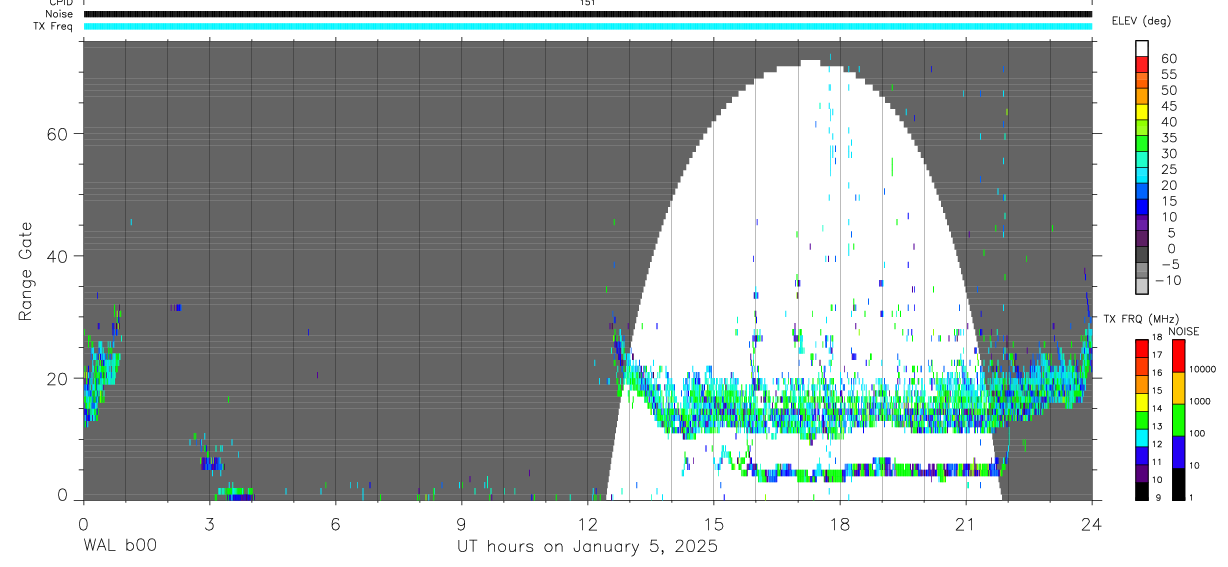Click the CPID value '151'
Image resolution: width=1228 pixels, height=567 pixels.
[587, 3]
